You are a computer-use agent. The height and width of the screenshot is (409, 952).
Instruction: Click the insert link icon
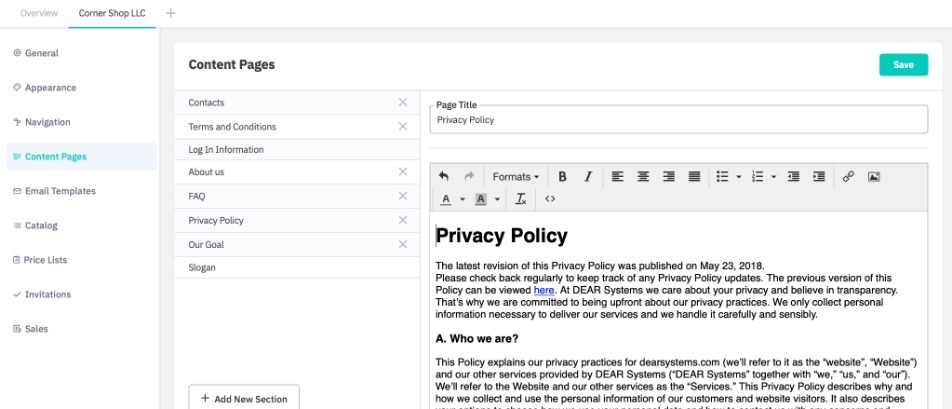coord(848,177)
